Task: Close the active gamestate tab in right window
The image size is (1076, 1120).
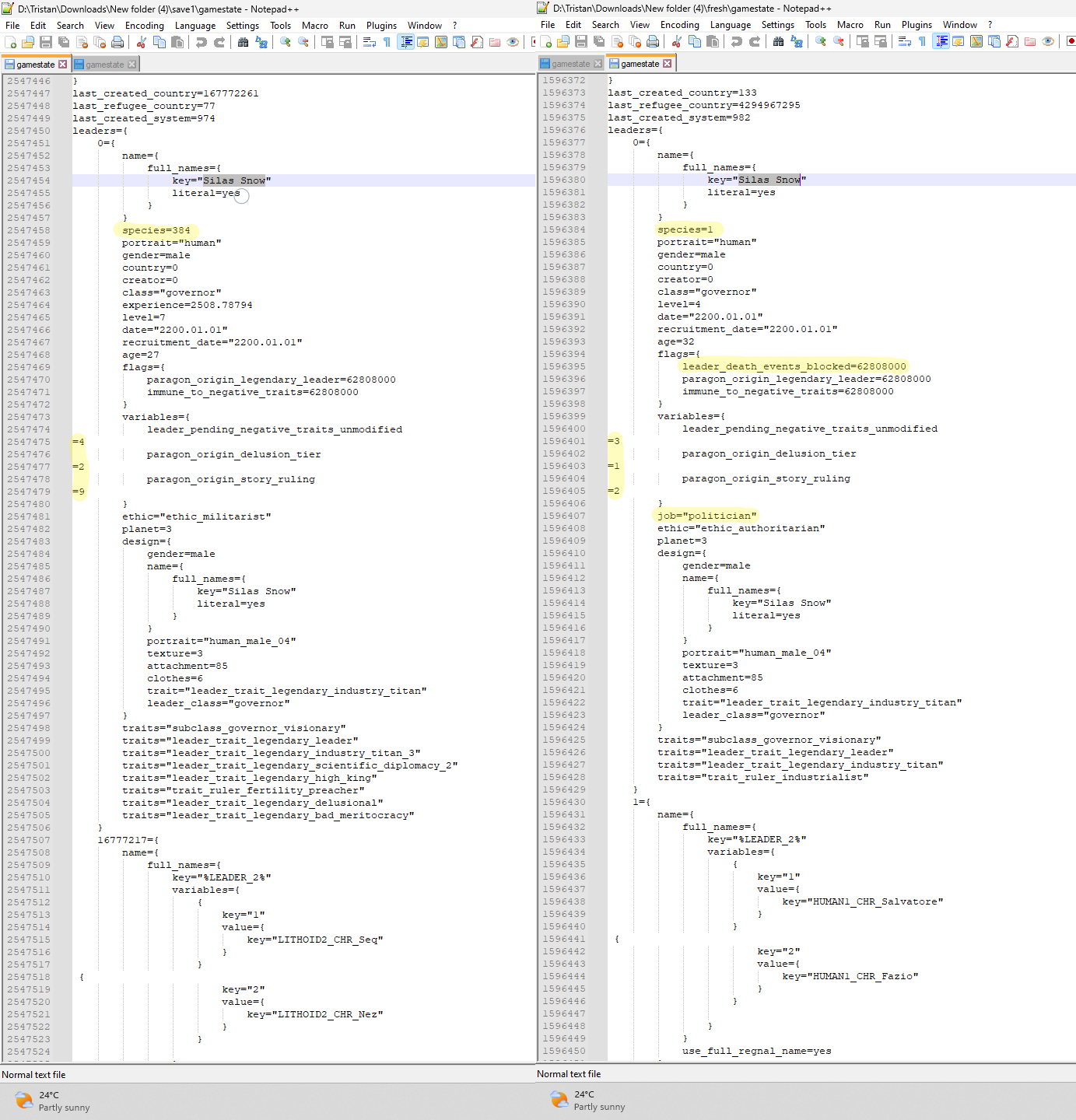Action: pyautogui.click(x=667, y=64)
